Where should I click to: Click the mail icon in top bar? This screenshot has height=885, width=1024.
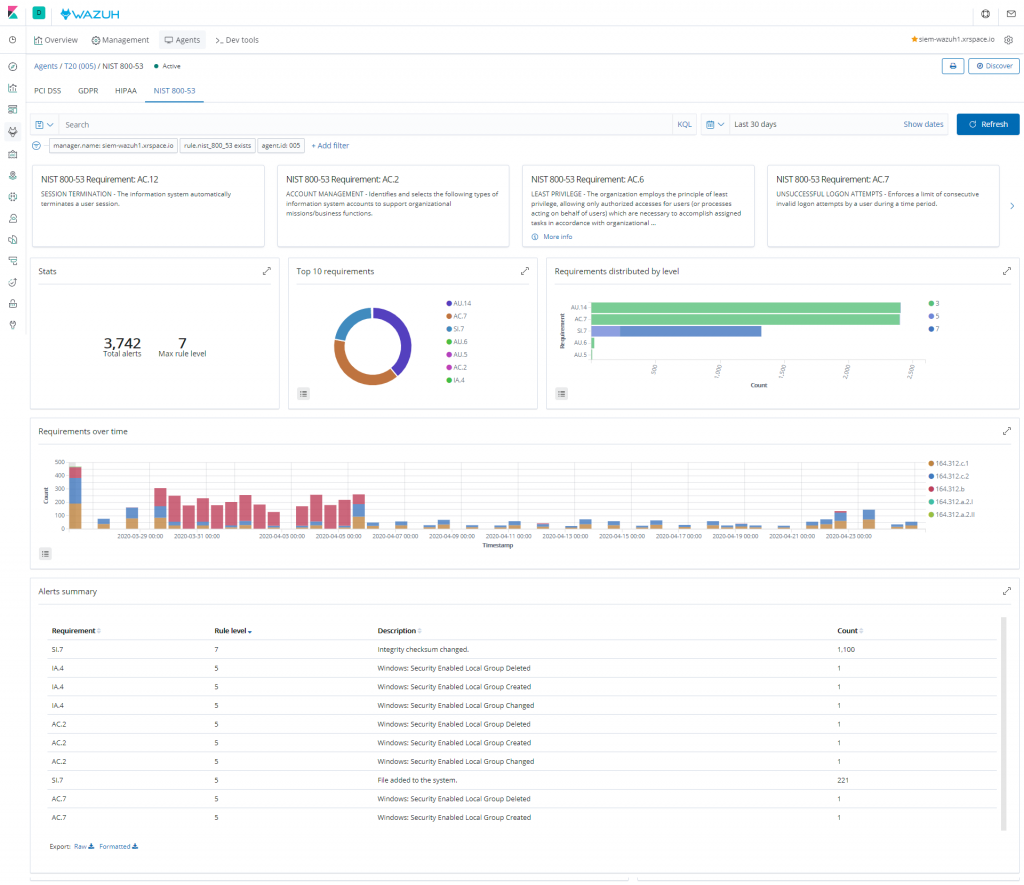tap(1011, 14)
